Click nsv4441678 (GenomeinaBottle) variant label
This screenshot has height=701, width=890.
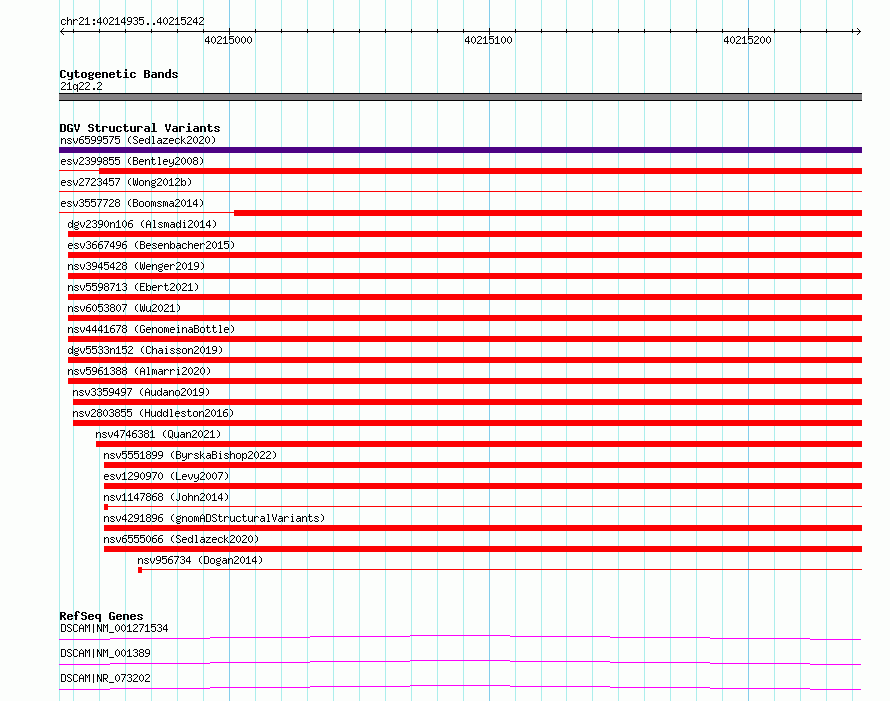[151, 329]
